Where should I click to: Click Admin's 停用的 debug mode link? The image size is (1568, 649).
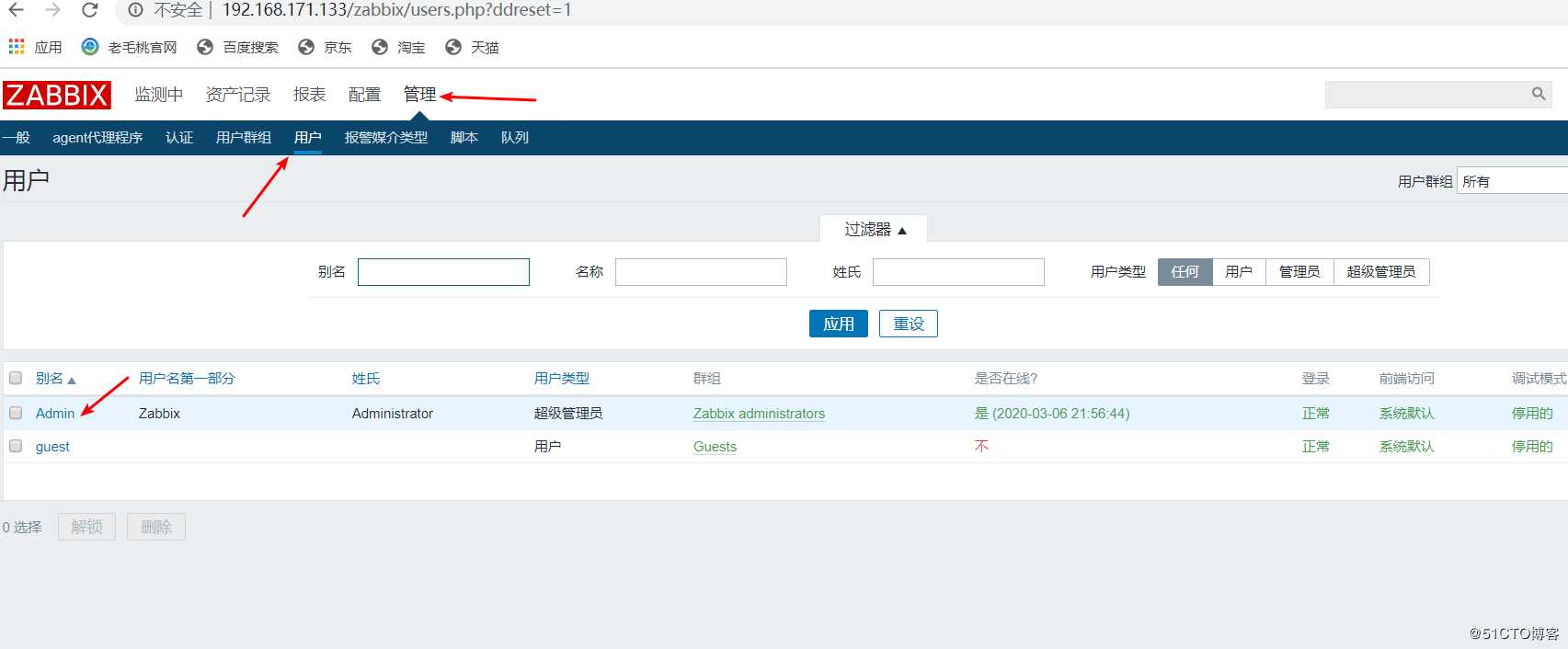[1532, 414]
